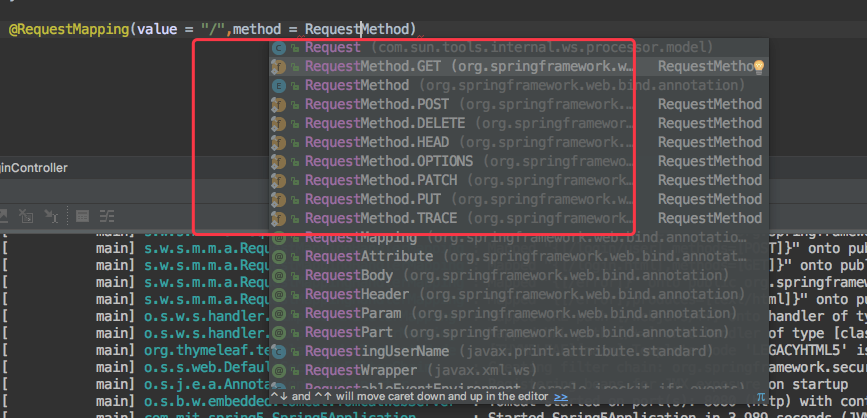
Task: Click the 'on startup' console text
Action: tap(809, 384)
